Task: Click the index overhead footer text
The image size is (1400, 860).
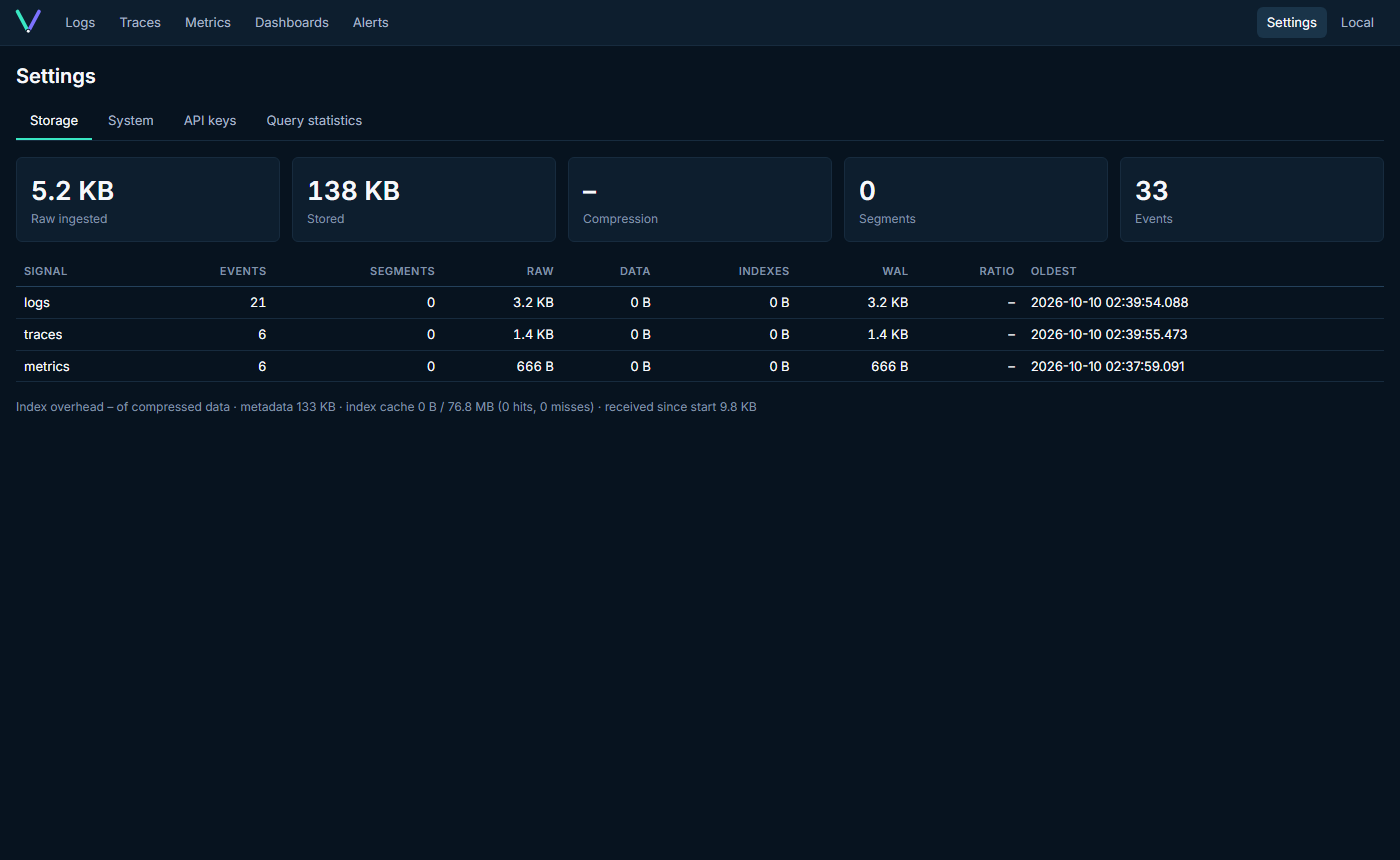Action: pos(386,407)
